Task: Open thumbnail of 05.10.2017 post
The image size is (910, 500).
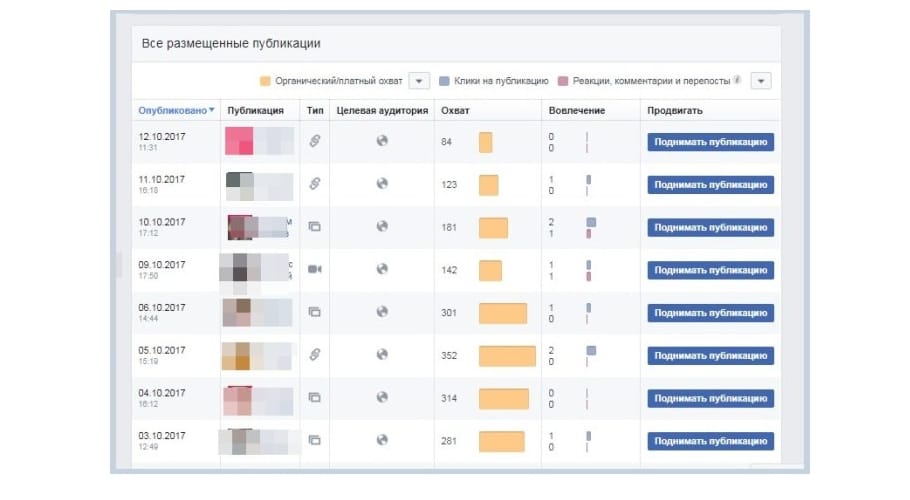Action: (x=236, y=356)
